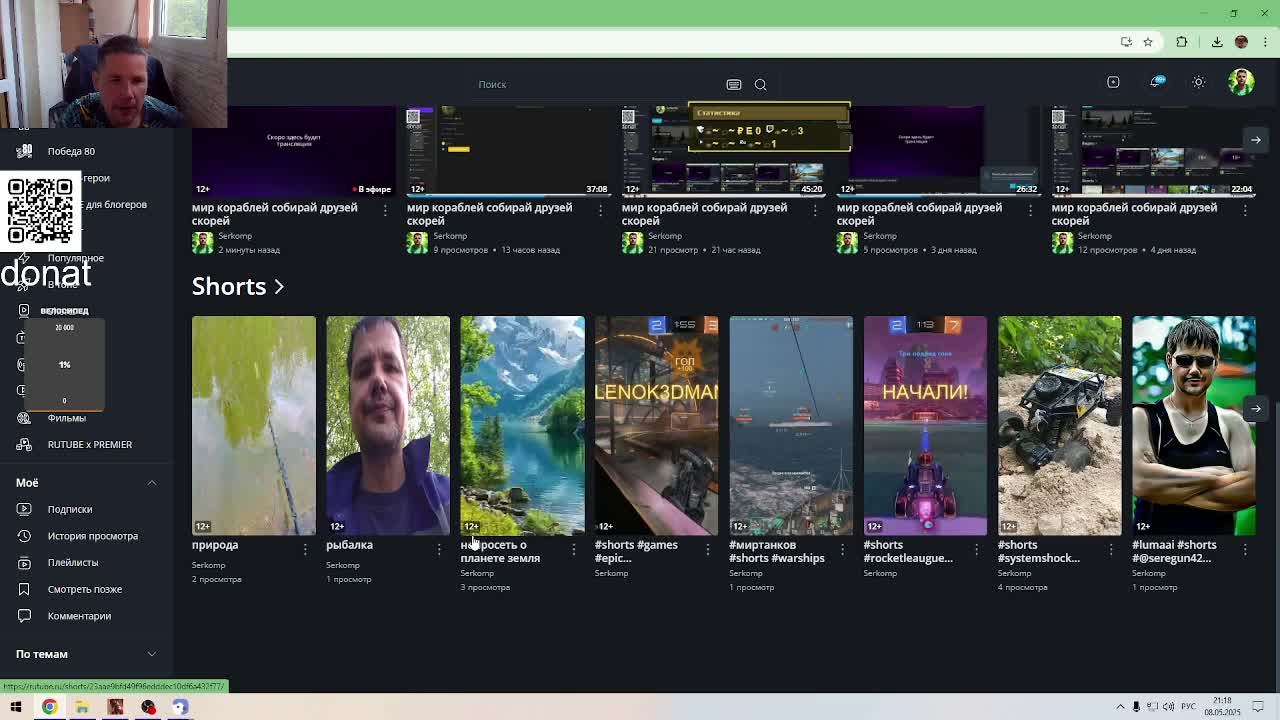Open the toy buggy on sand short thumbnail
Viewport: 1280px width, 720px height.
click(x=1060, y=426)
